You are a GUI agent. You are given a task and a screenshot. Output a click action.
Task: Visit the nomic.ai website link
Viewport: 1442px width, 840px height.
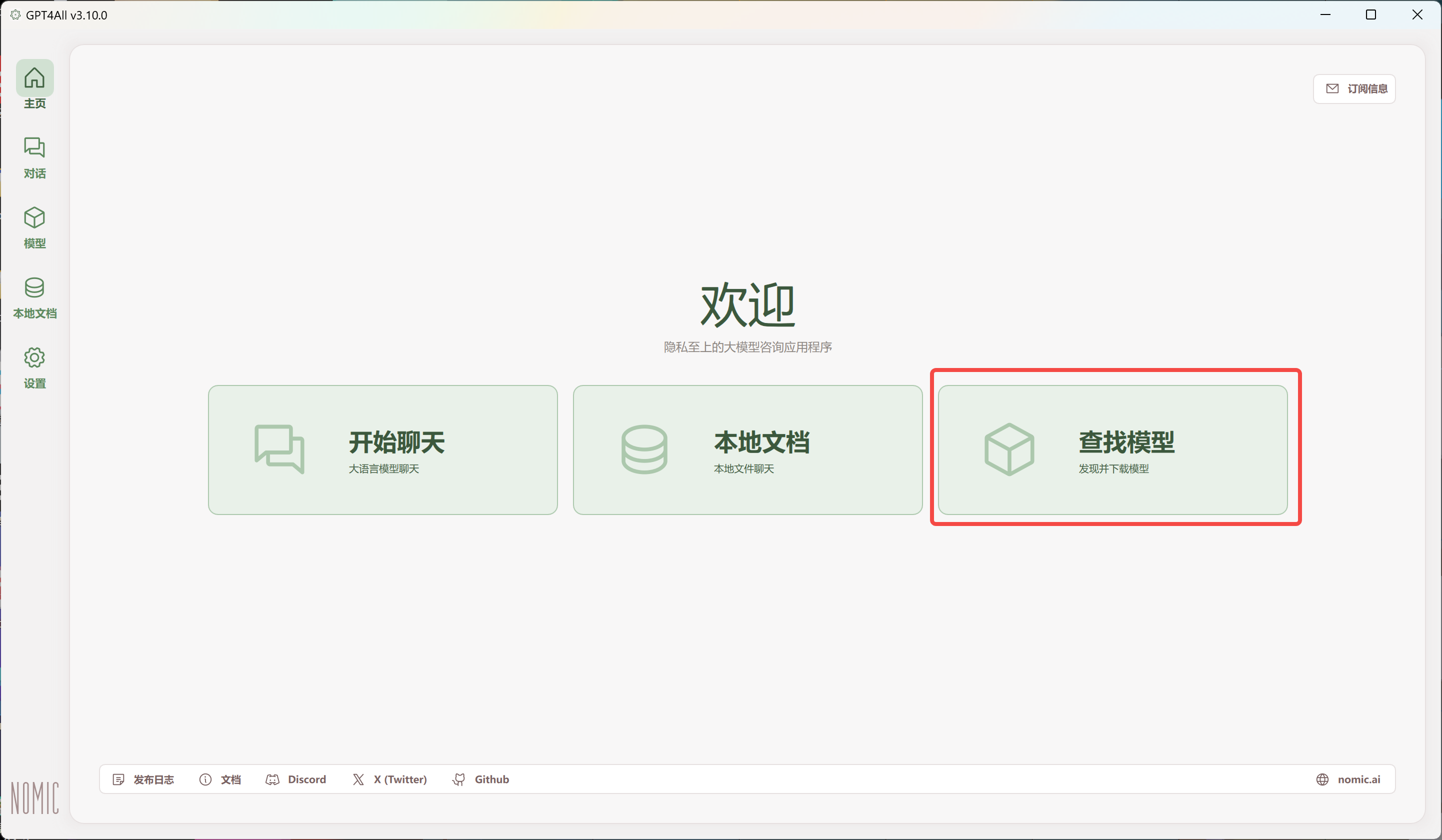(x=1358, y=779)
